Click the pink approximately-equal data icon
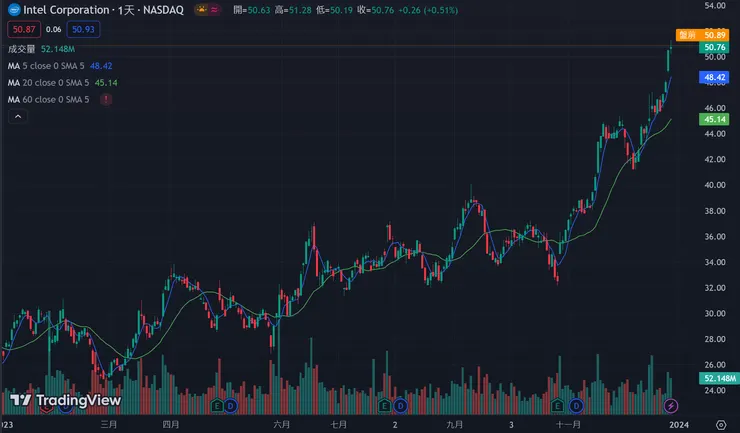 point(215,9)
